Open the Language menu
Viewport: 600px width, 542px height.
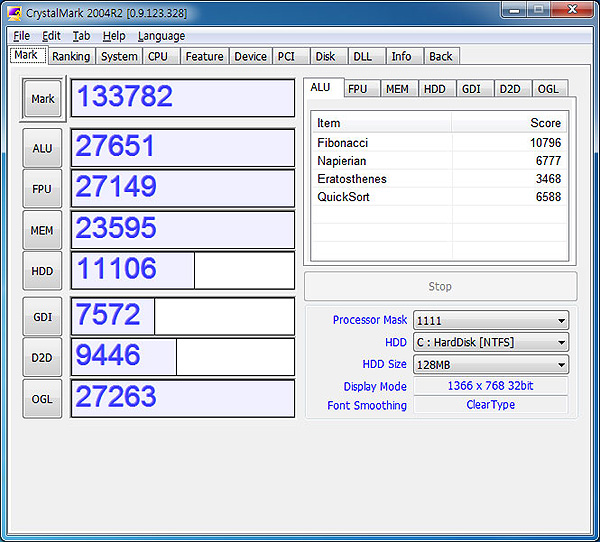pyautogui.click(x=161, y=36)
